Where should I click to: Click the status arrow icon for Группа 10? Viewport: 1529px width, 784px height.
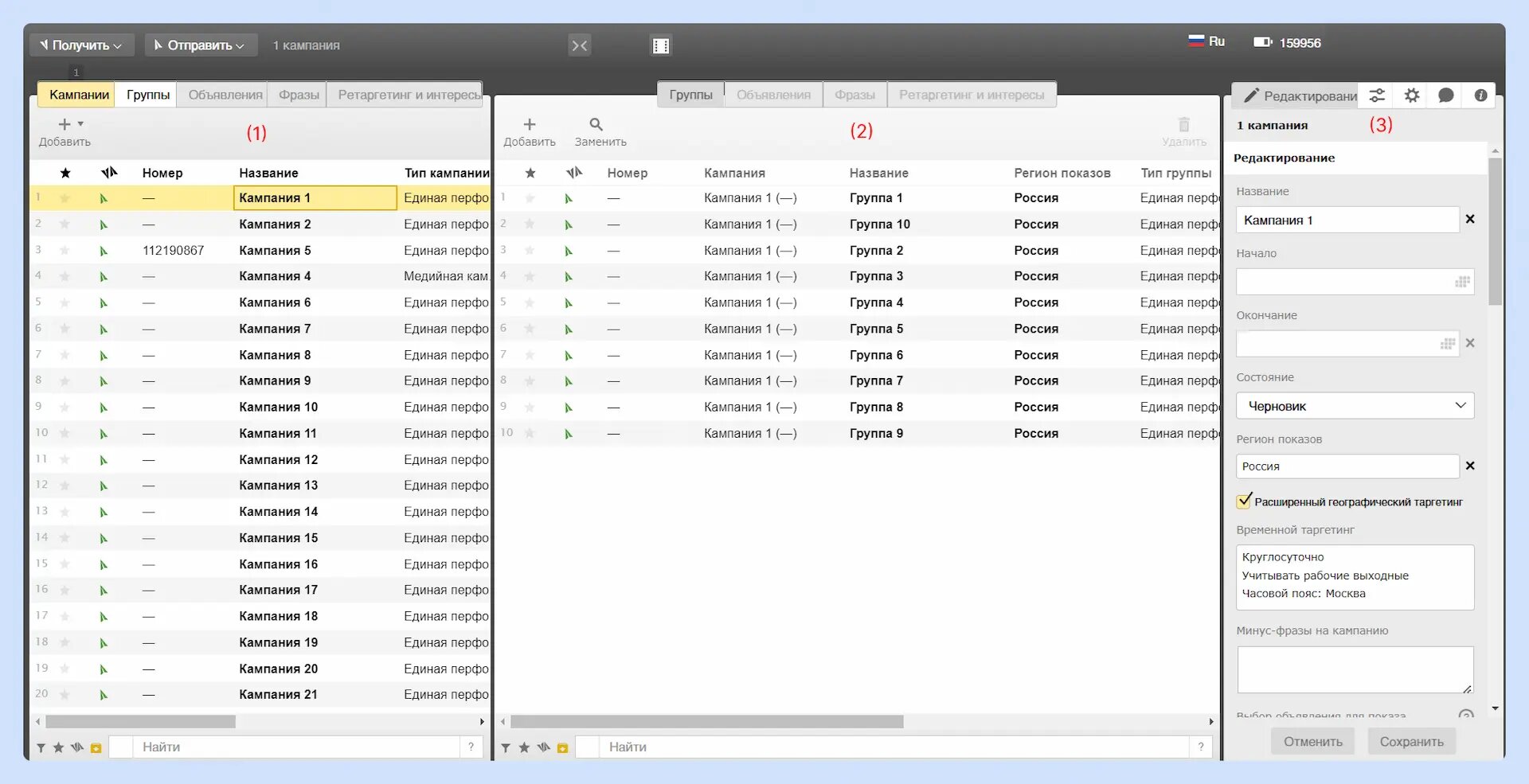[569, 224]
